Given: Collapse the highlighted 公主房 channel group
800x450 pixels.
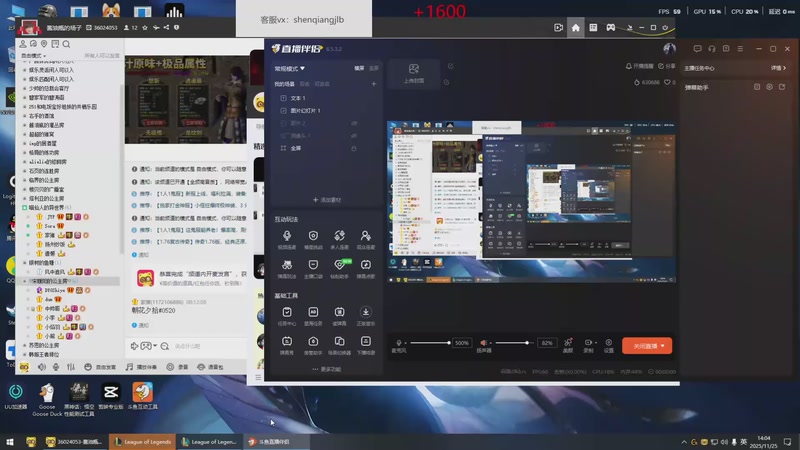Looking at the screenshot, I should coord(24,281).
